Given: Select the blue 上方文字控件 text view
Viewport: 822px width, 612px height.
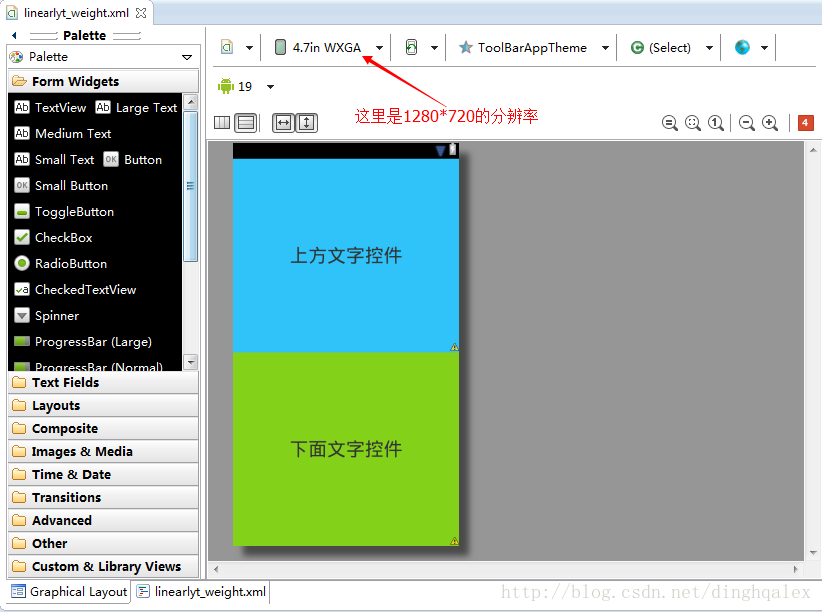Looking at the screenshot, I should [x=346, y=255].
